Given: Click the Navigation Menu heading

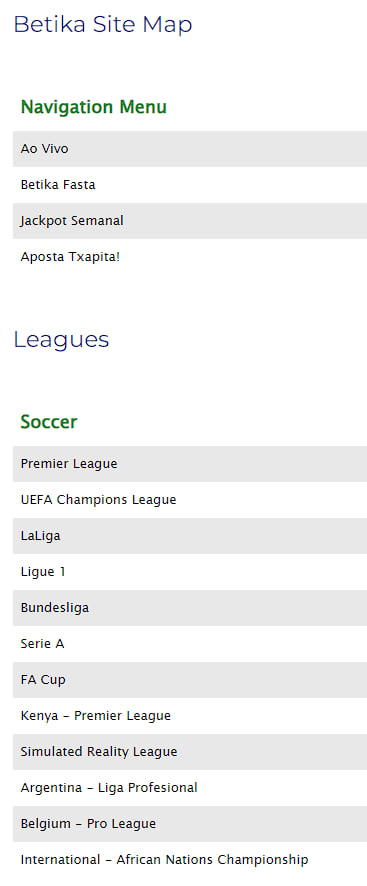Looking at the screenshot, I should tap(94, 107).
